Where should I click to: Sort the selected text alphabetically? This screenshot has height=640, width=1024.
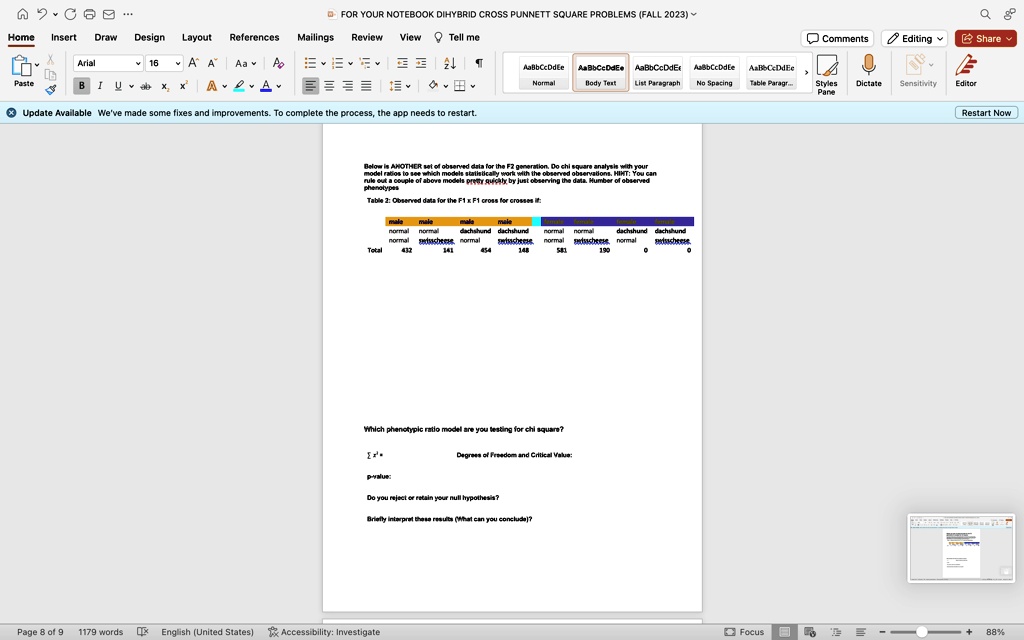pyautogui.click(x=450, y=62)
